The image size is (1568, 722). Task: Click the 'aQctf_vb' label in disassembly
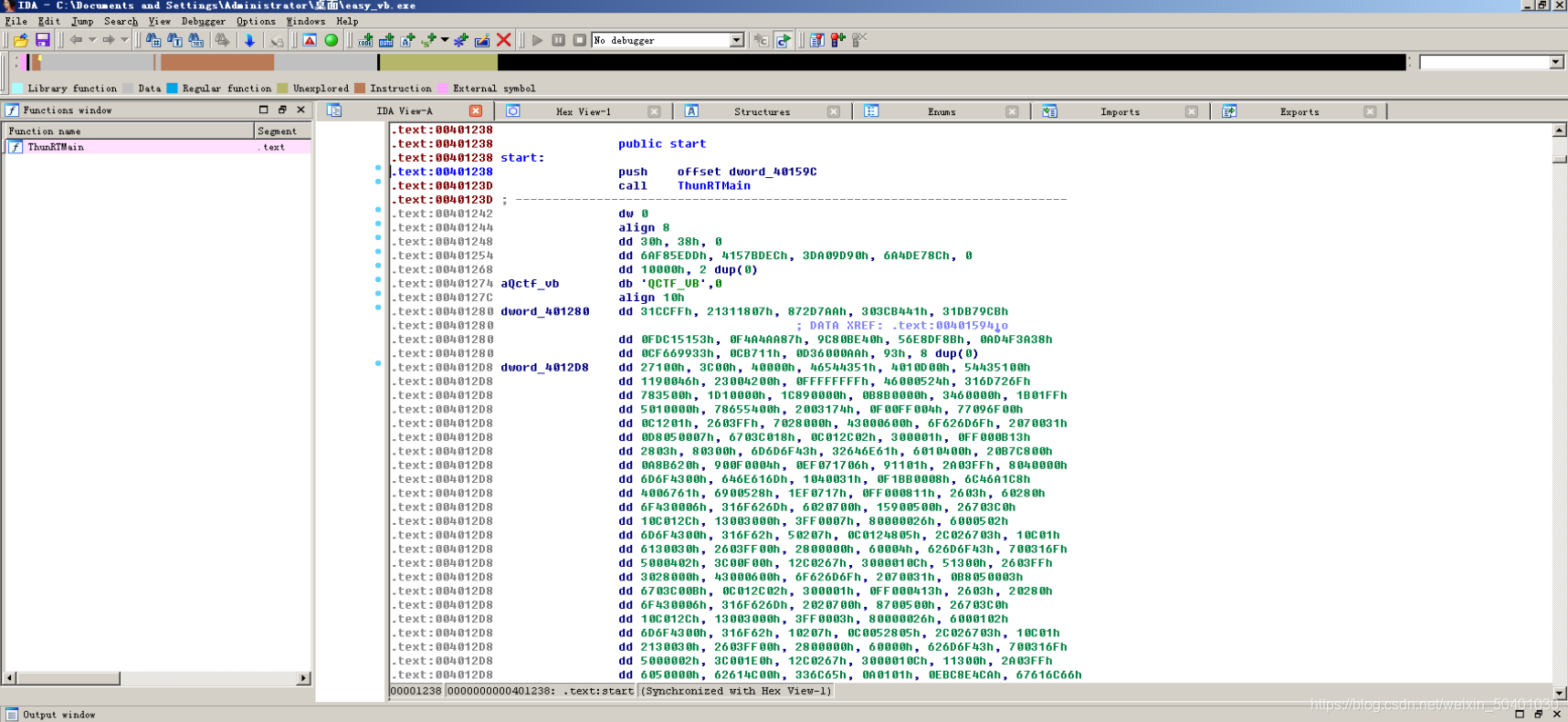tap(530, 284)
